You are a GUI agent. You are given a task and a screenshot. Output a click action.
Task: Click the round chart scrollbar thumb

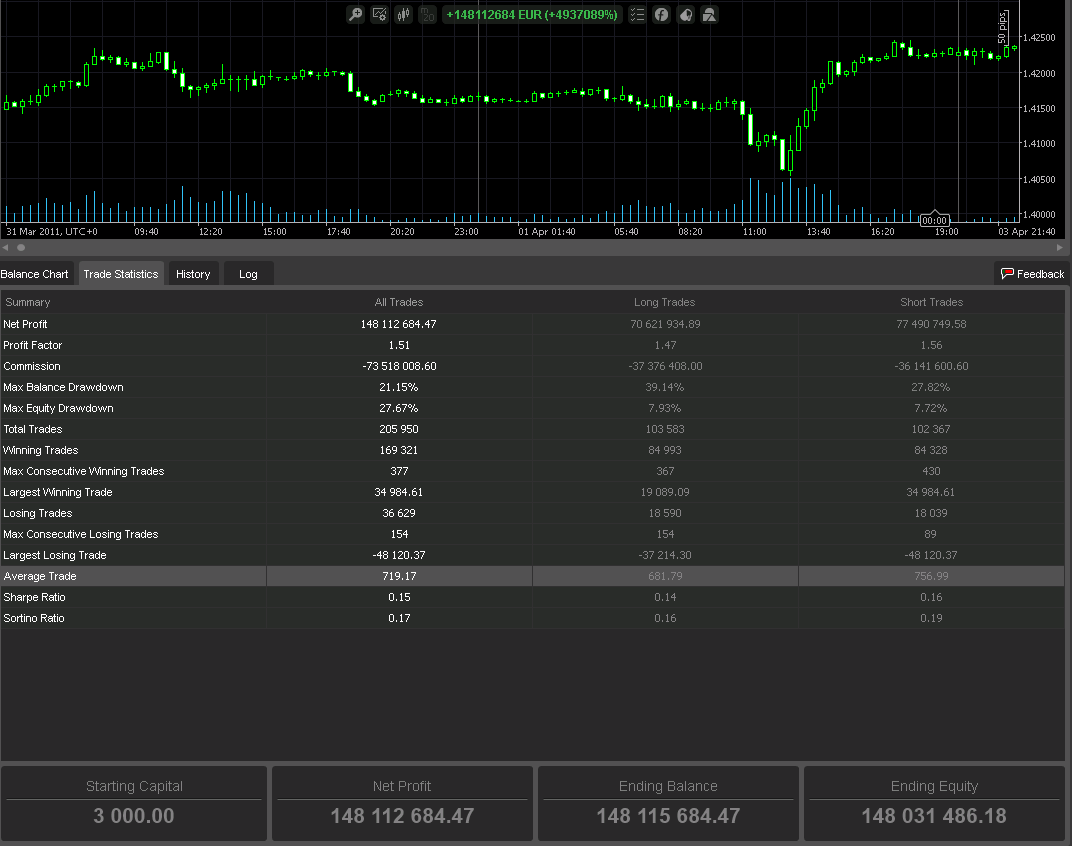click(21, 247)
